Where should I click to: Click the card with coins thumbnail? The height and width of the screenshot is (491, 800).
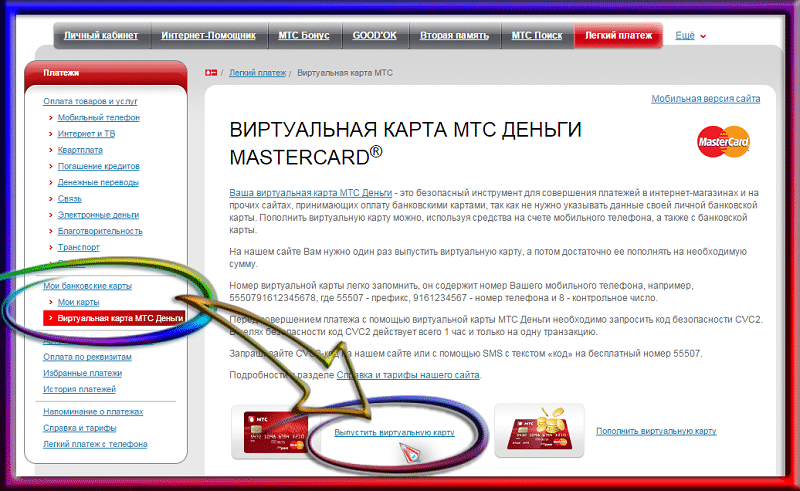tap(539, 430)
